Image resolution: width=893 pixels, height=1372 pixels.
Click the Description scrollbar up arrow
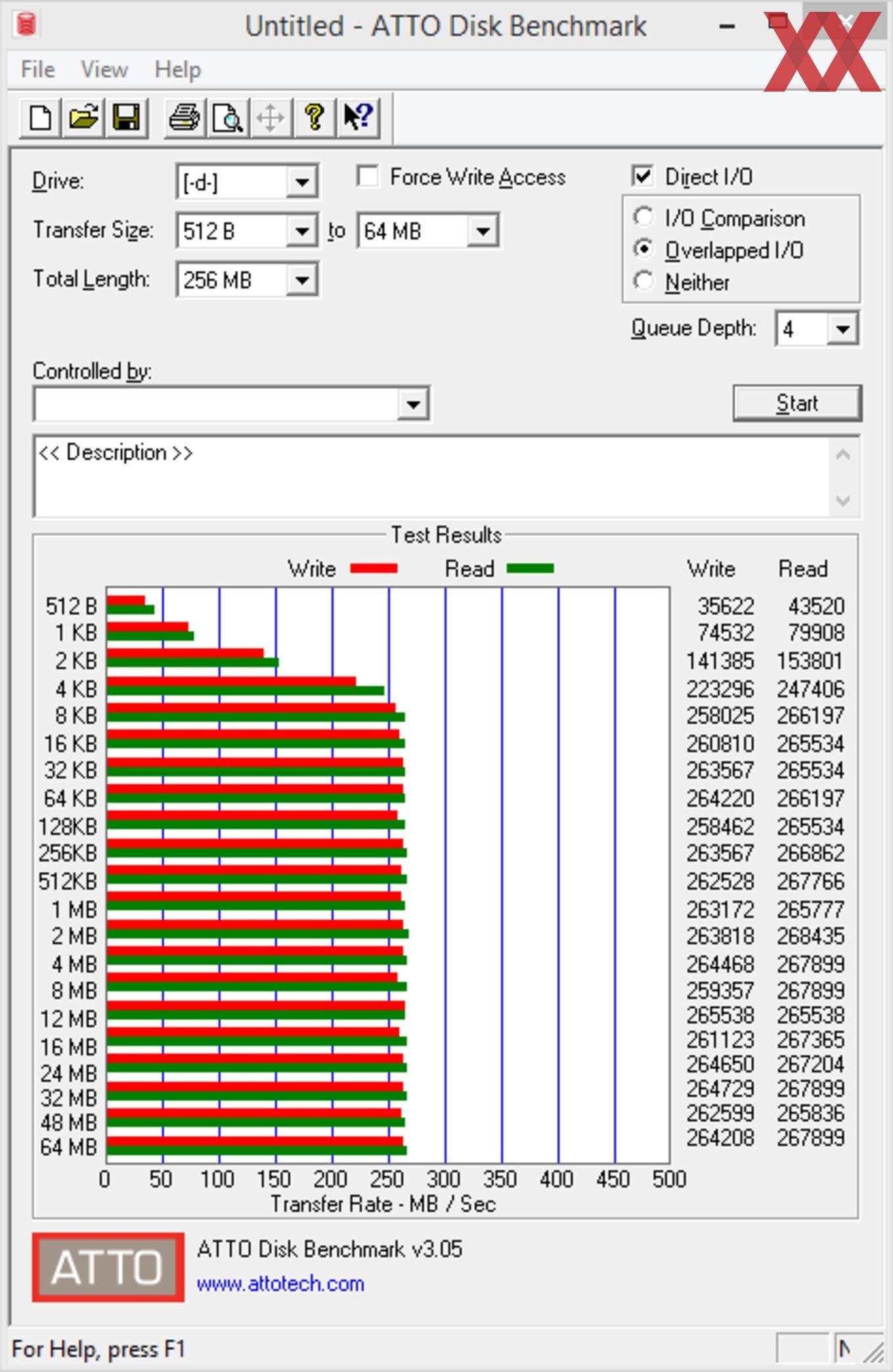(x=843, y=454)
